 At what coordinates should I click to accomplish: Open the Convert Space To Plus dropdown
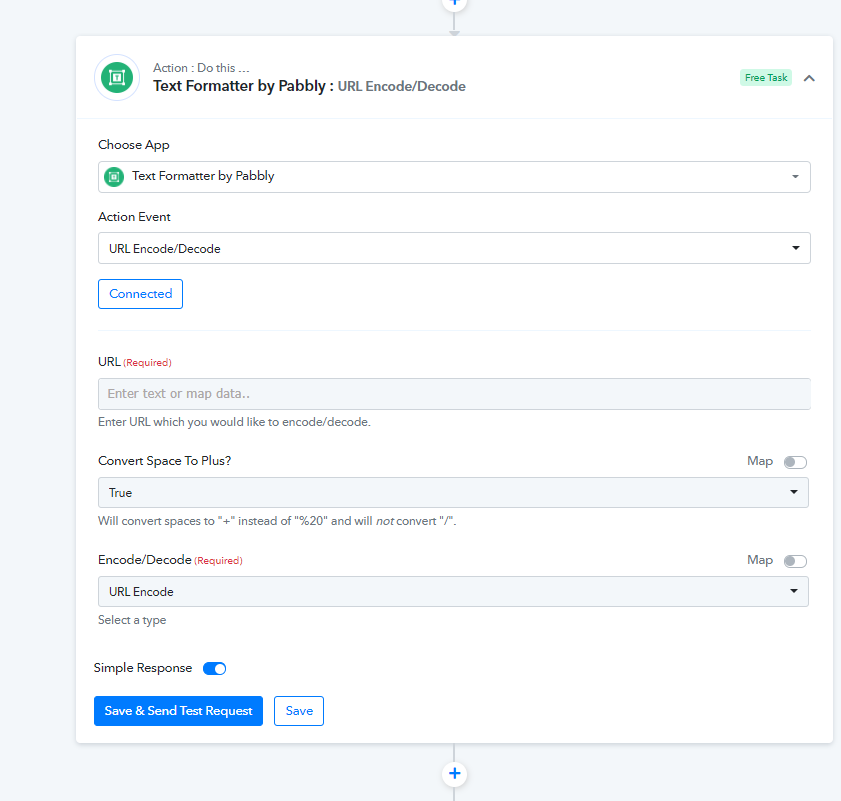[453, 493]
